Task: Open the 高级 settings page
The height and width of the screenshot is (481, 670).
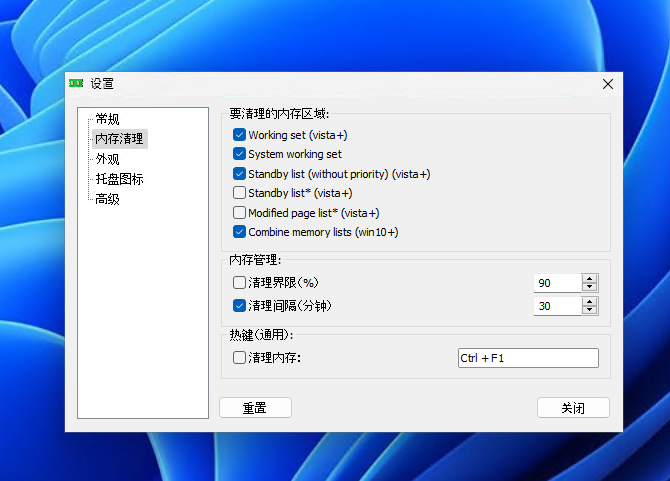Action: (107, 199)
